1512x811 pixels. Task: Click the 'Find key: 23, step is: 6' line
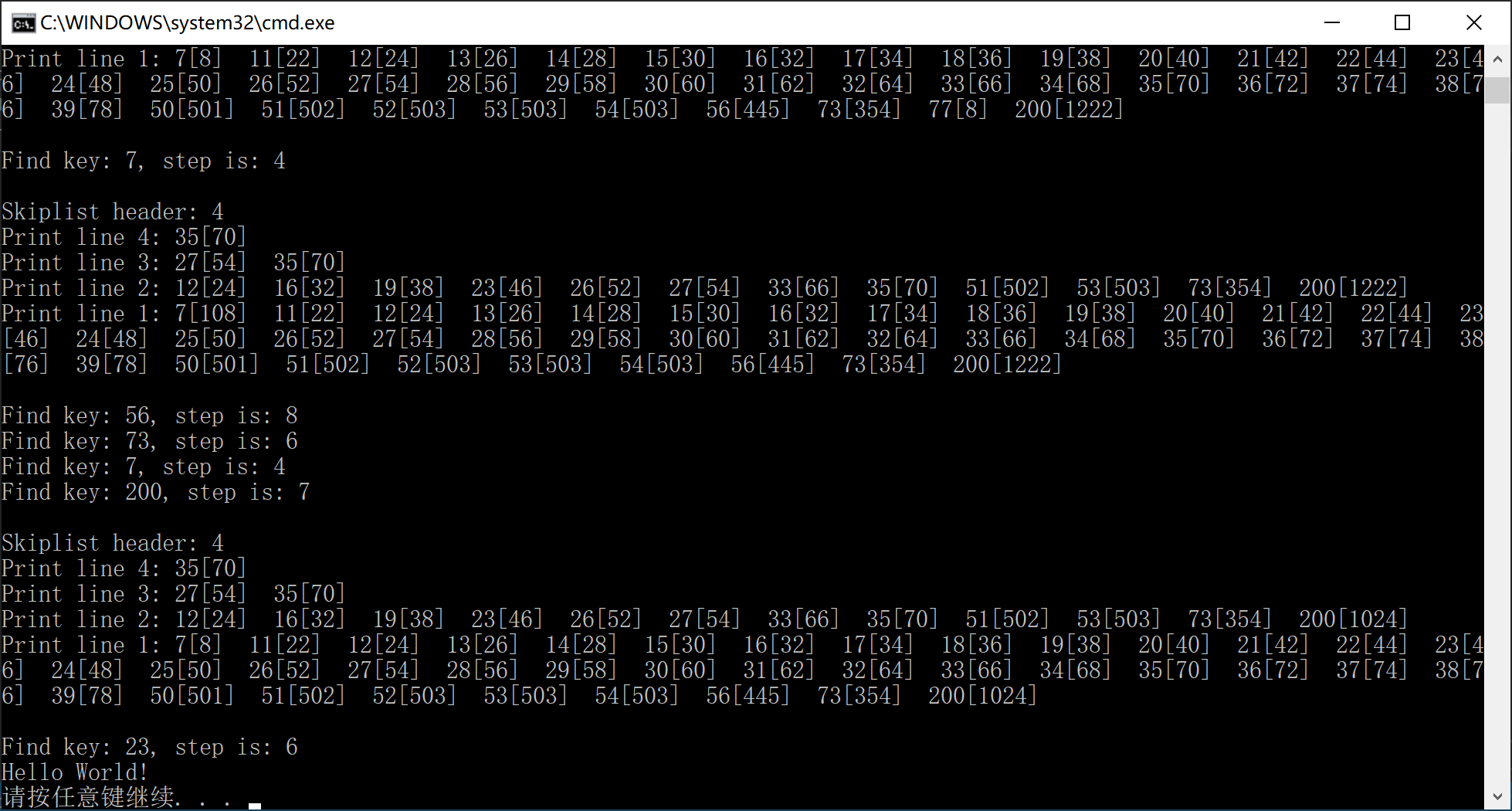pos(150,747)
